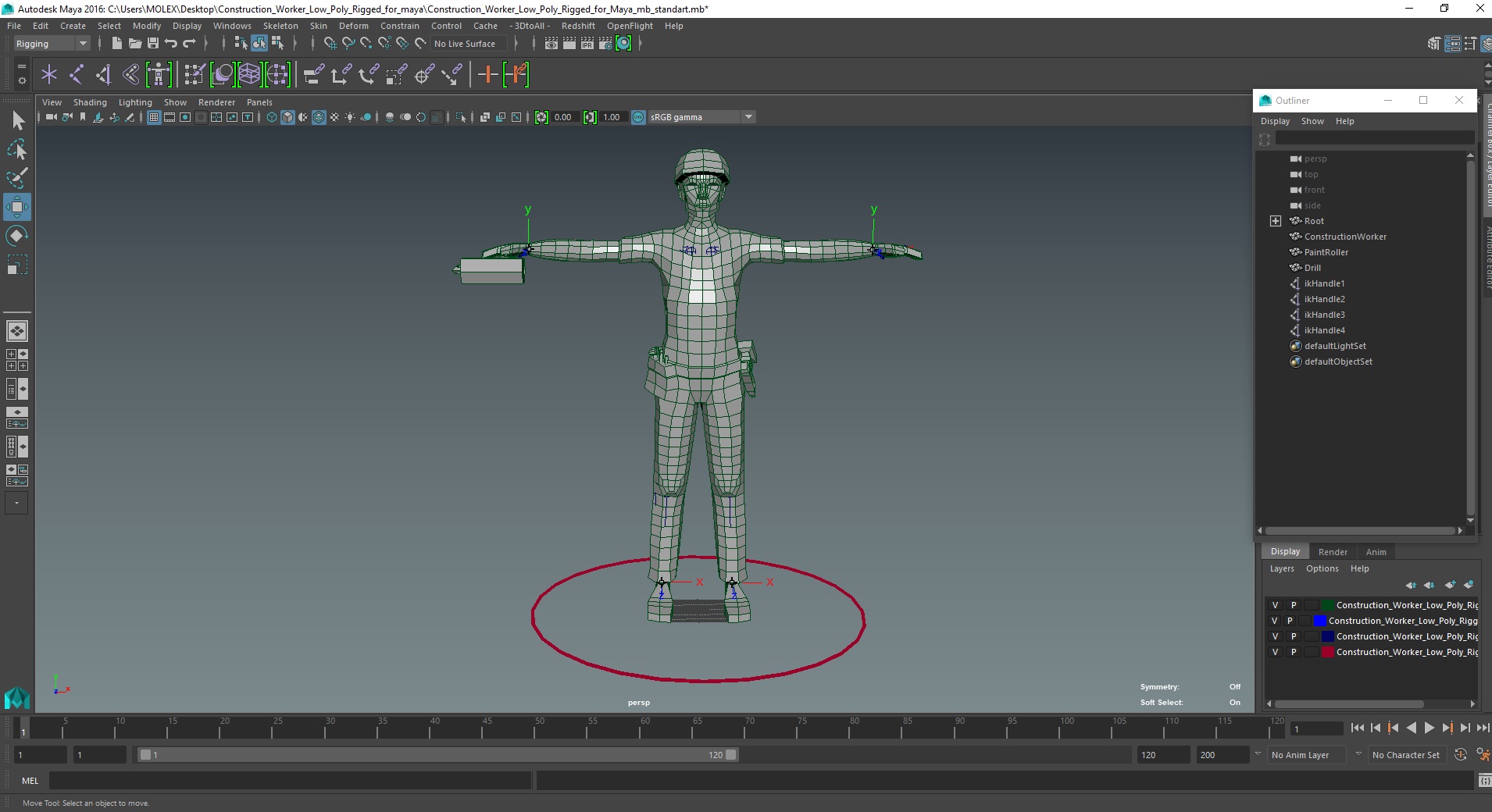This screenshot has width=1492, height=812.
Task: Open layer editor Options menu
Action: (x=1322, y=568)
